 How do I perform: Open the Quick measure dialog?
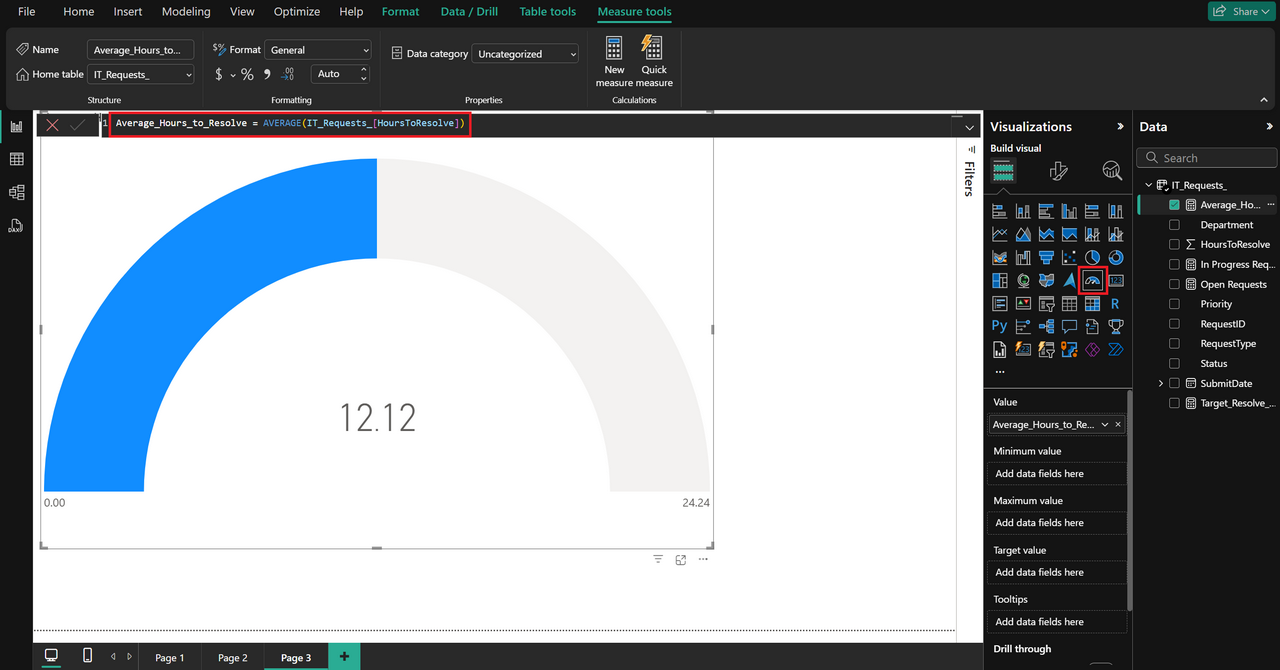point(654,61)
